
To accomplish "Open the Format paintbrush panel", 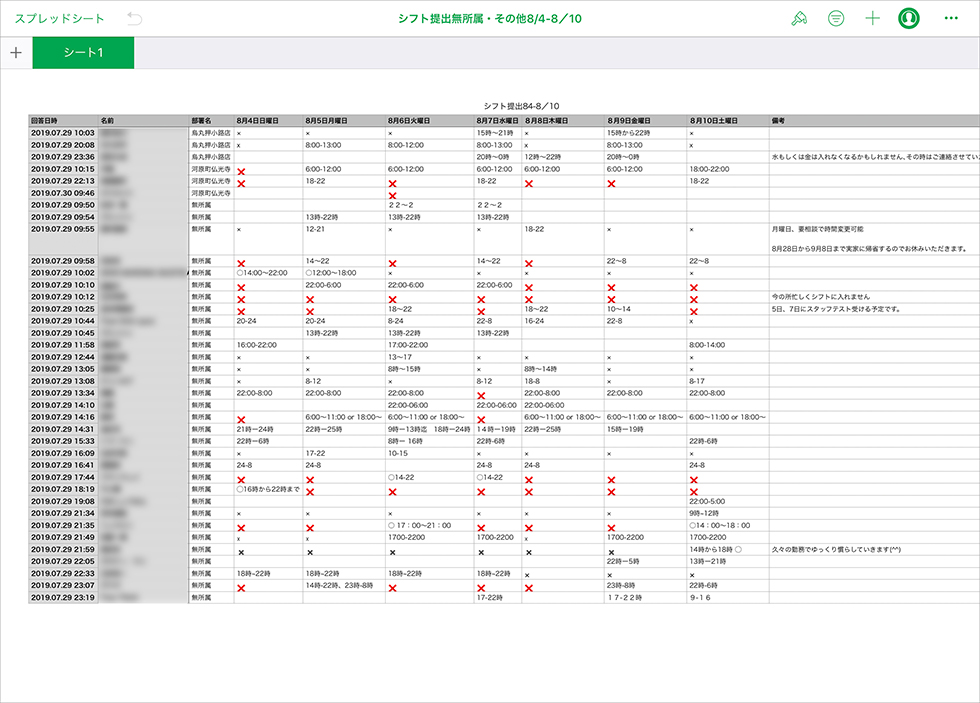I will point(798,18).
